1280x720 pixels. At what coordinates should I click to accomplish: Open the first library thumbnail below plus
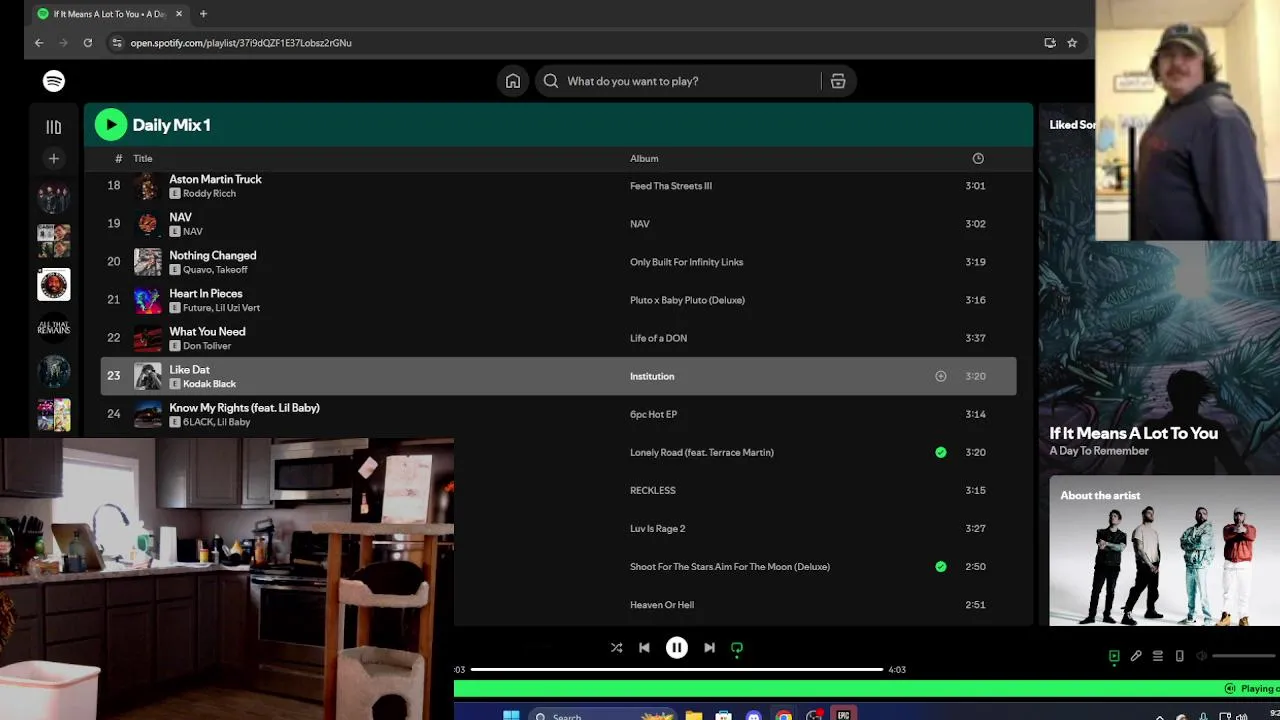pos(54,198)
